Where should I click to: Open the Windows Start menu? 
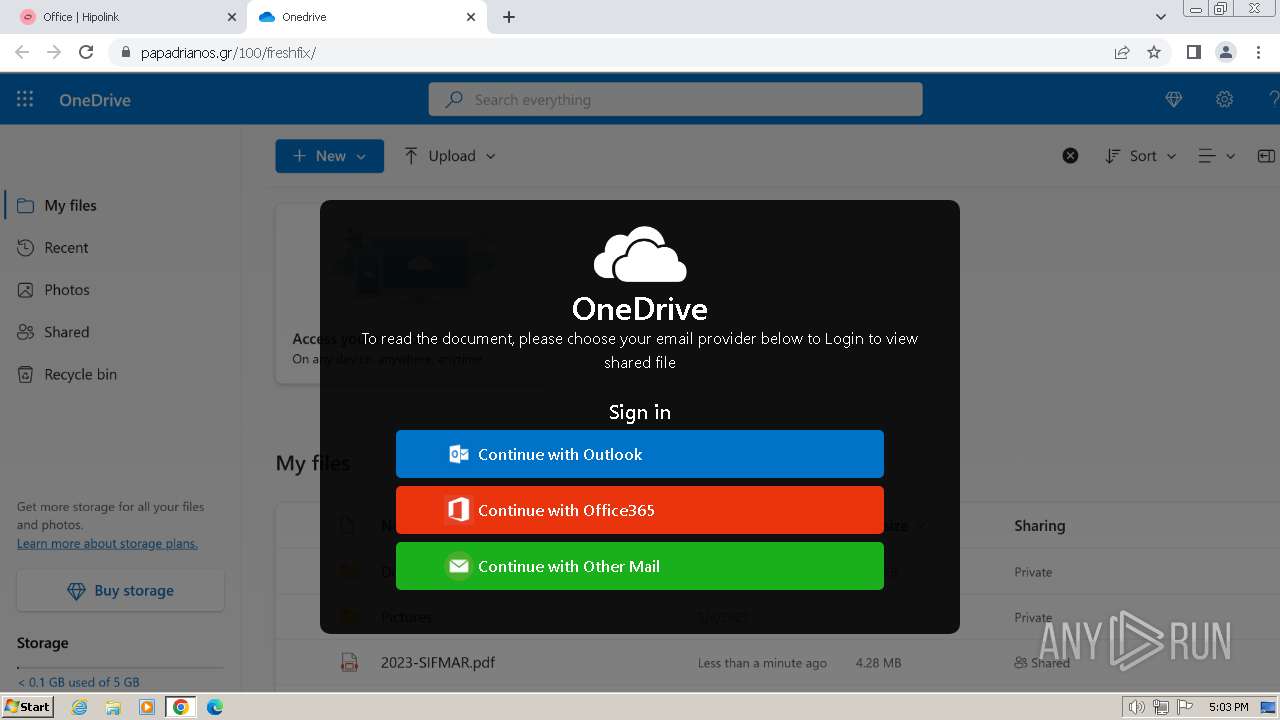(x=28, y=707)
